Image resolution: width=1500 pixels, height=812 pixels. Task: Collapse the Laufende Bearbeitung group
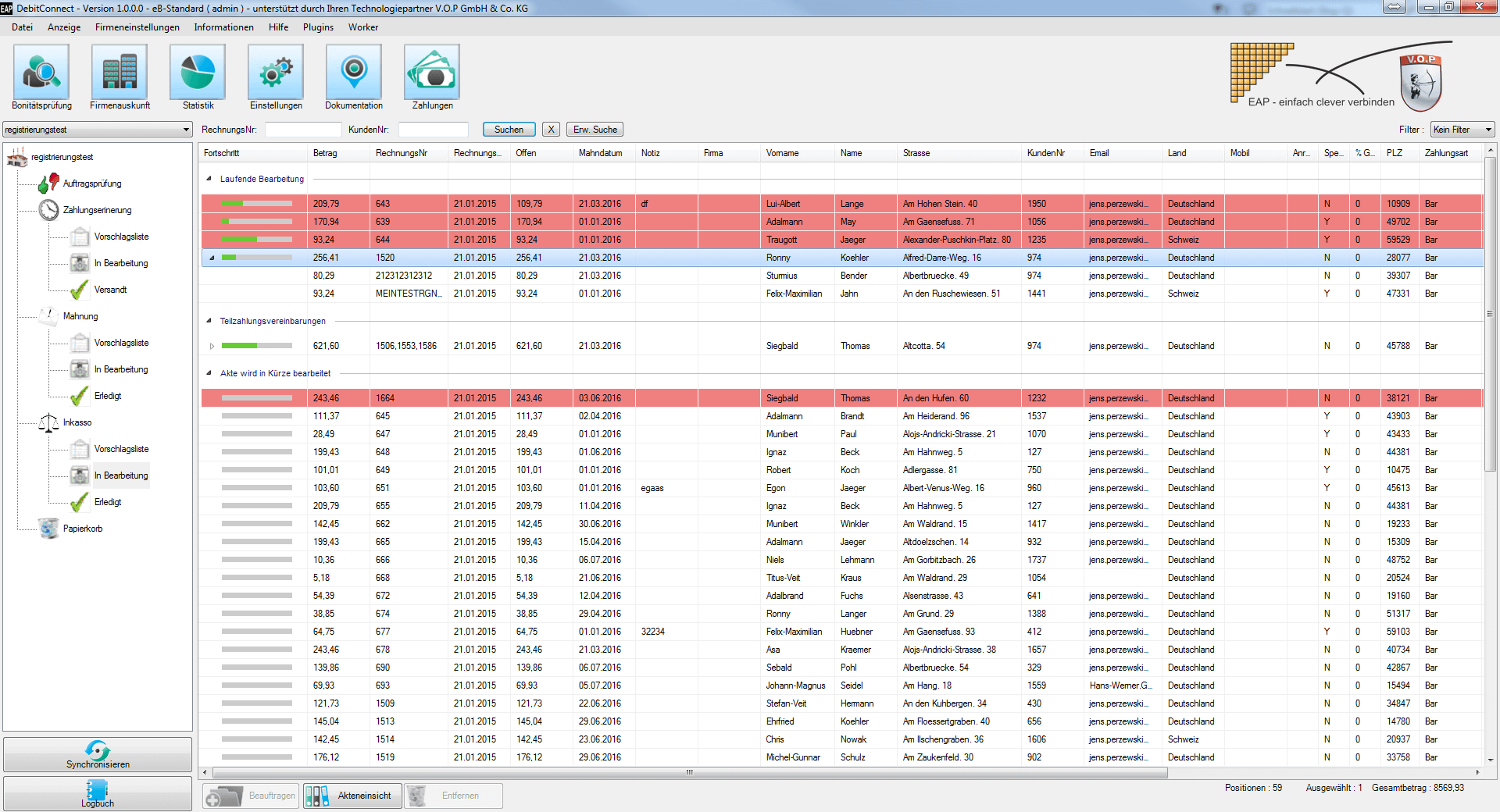click(209, 179)
